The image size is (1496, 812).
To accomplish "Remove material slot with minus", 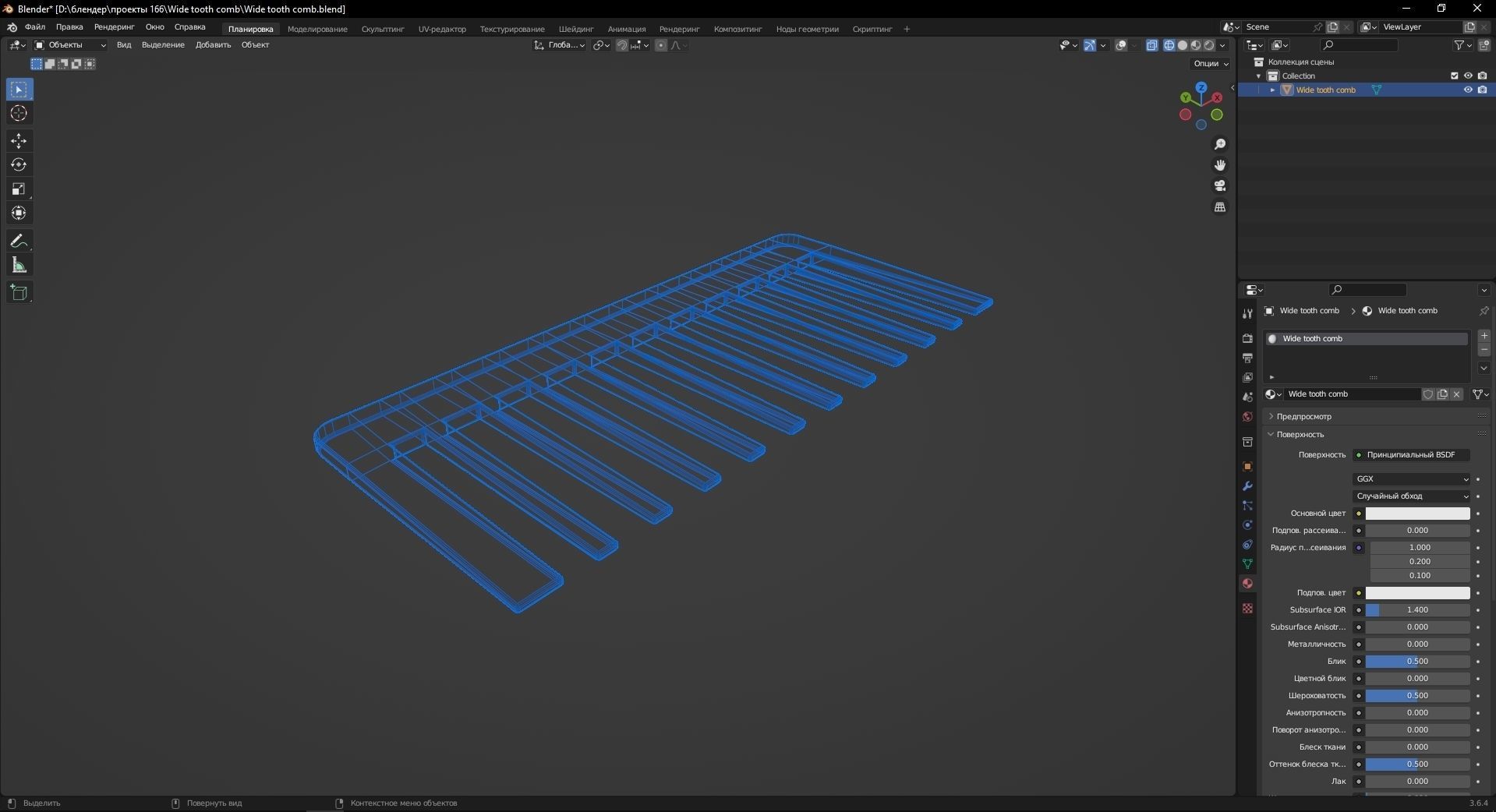I will point(1484,350).
